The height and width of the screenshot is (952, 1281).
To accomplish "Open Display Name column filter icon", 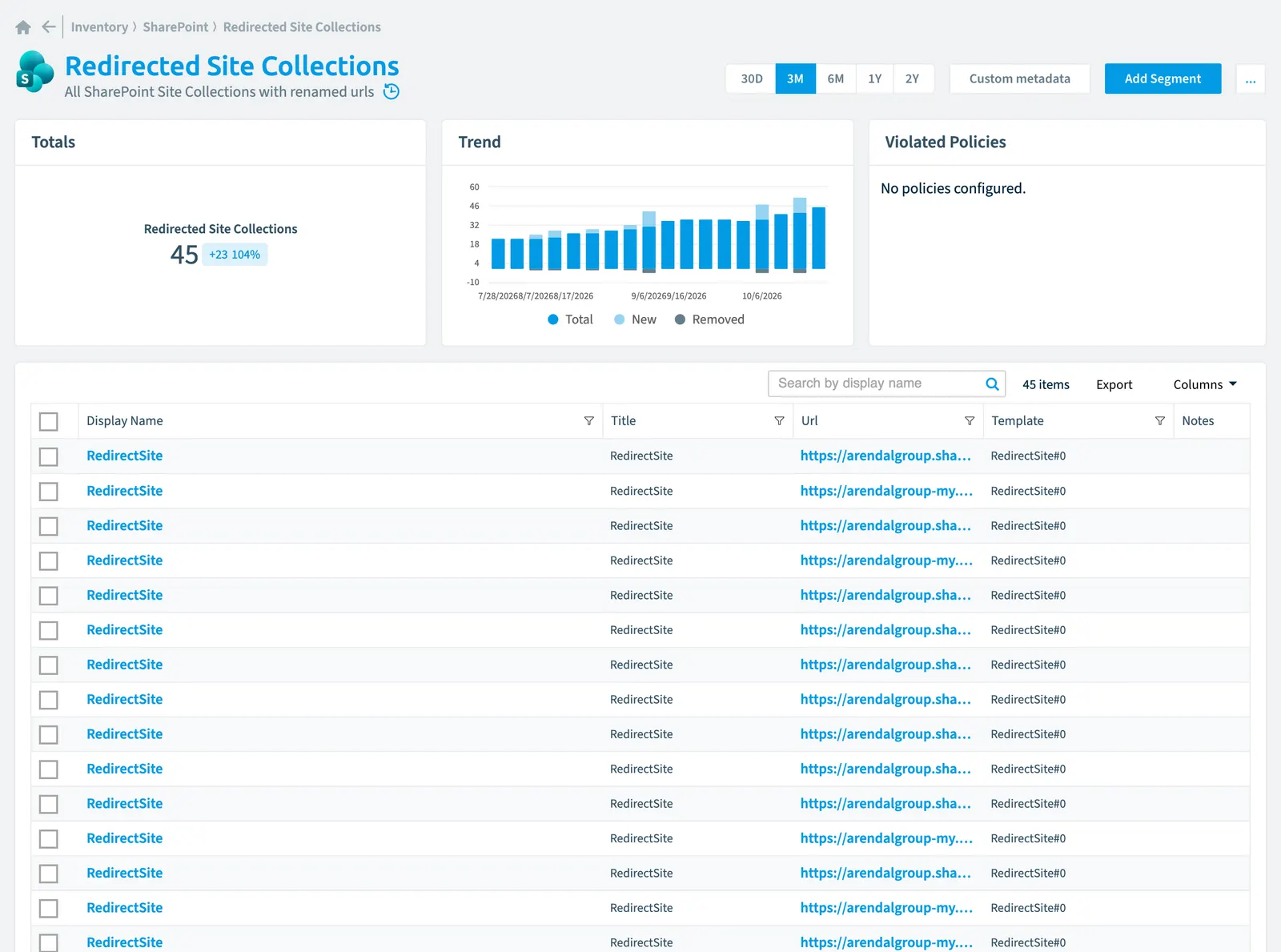I will (589, 421).
